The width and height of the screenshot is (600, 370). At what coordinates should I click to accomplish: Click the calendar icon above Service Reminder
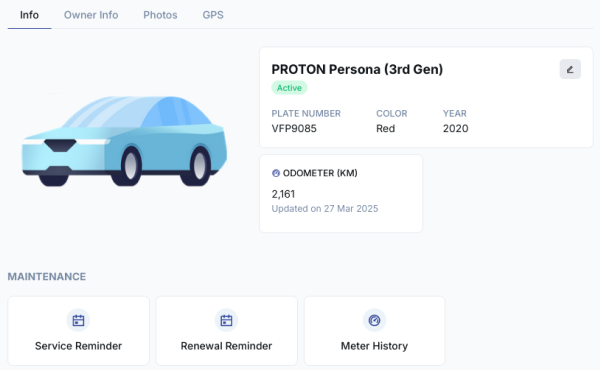[x=78, y=320]
